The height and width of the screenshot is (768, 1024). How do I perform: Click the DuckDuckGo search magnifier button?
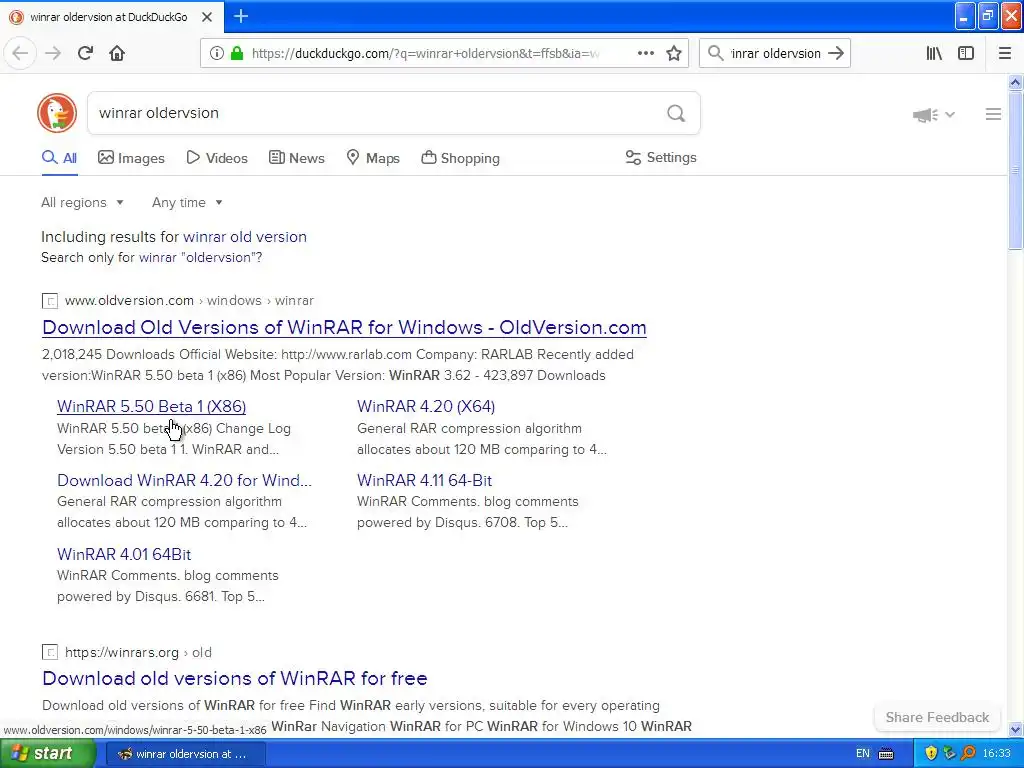pyautogui.click(x=676, y=114)
